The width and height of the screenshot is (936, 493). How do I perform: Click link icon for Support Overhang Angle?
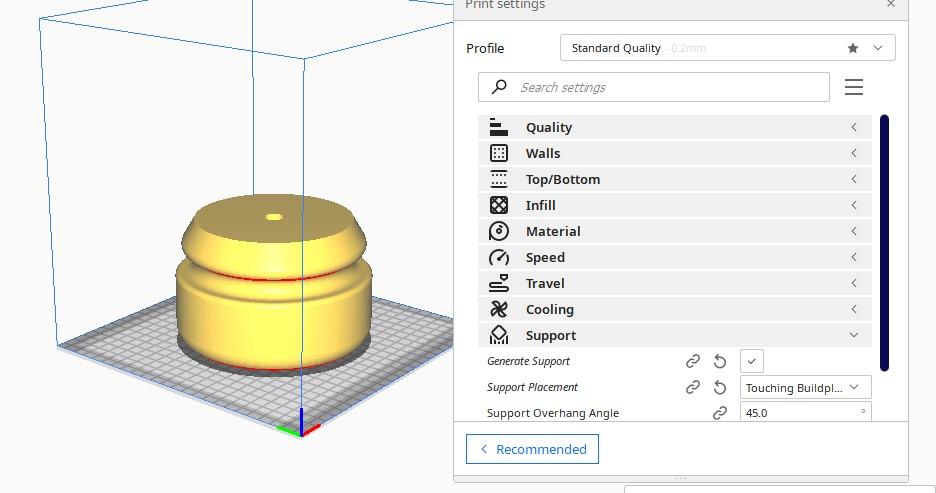[x=720, y=413]
